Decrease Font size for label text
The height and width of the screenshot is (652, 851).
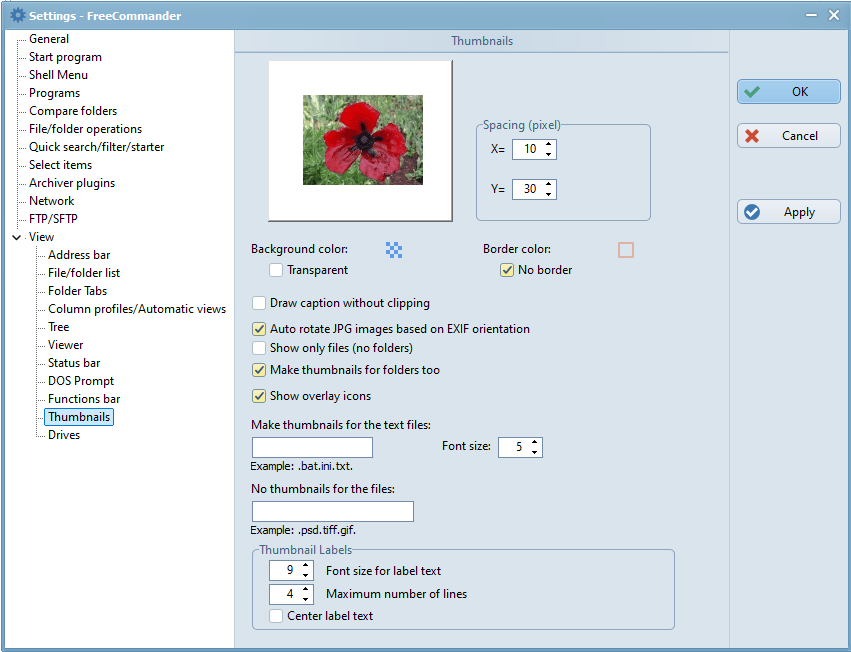(x=306, y=575)
